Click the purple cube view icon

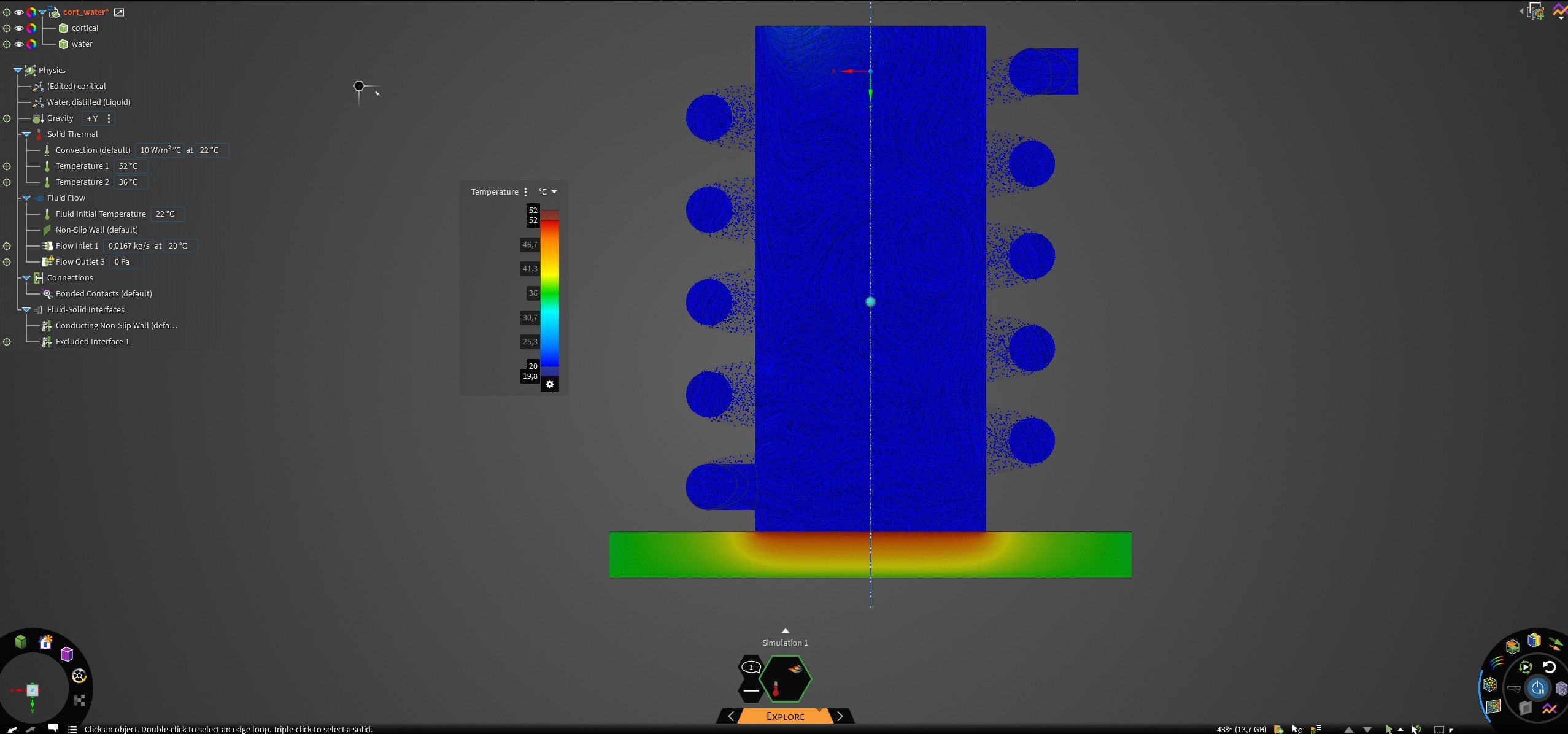coord(67,654)
